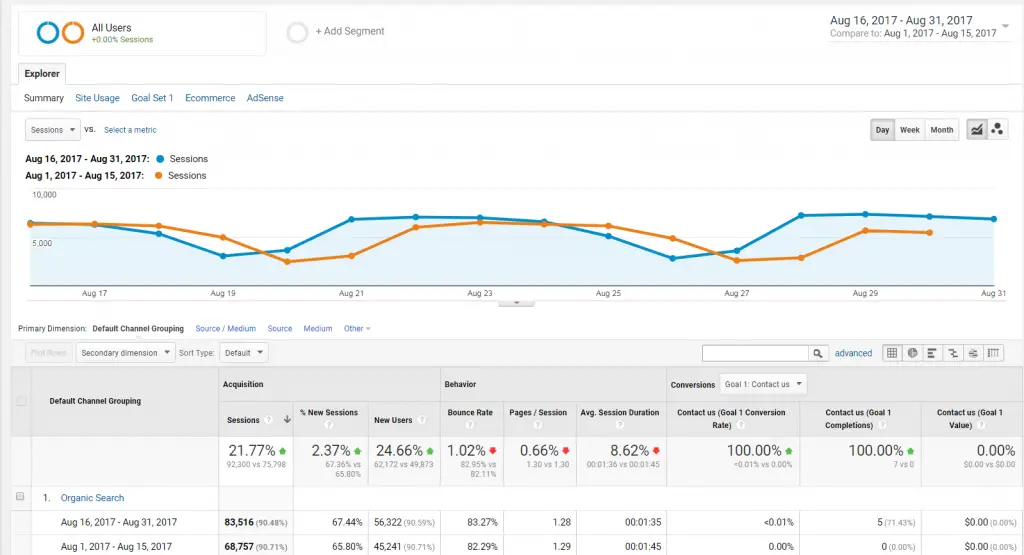Screen dimensions: 1024x555
Task: Open the Secondary dimension dropdown
Action: click(125, 353)
